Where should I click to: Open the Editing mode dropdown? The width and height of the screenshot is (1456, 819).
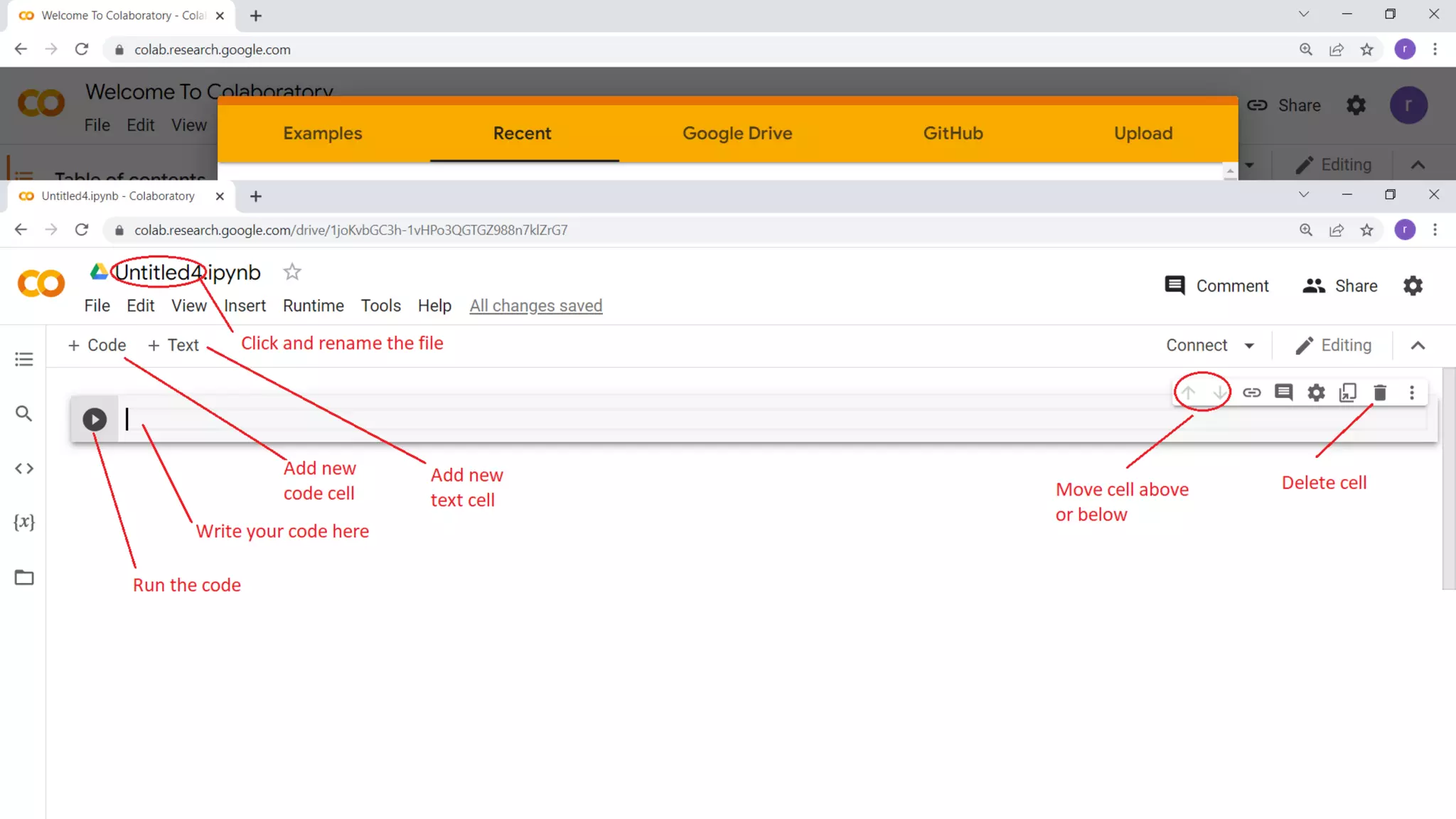click(x=1333, y=346)
